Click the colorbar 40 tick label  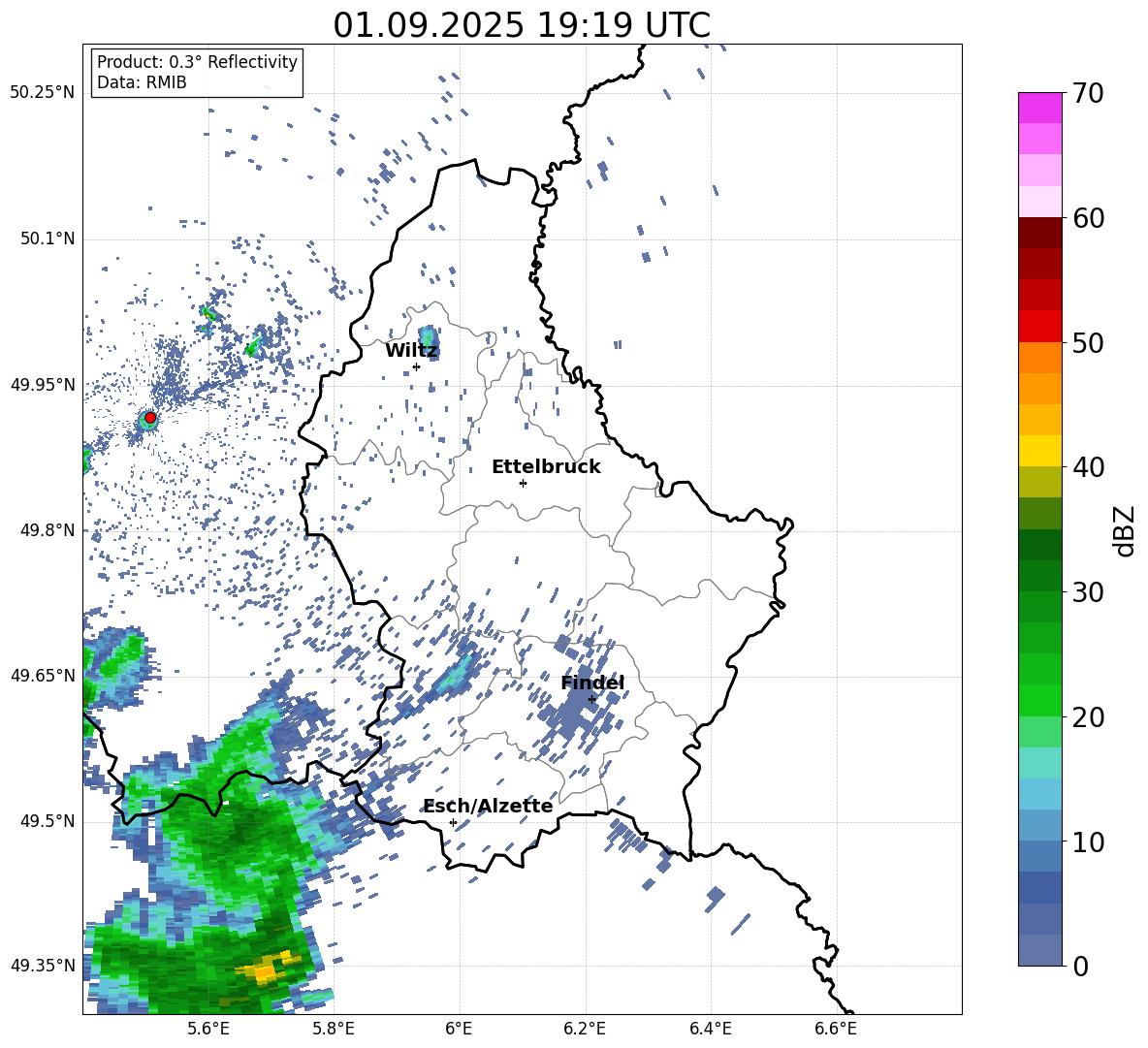click(x=1088, y=467)
